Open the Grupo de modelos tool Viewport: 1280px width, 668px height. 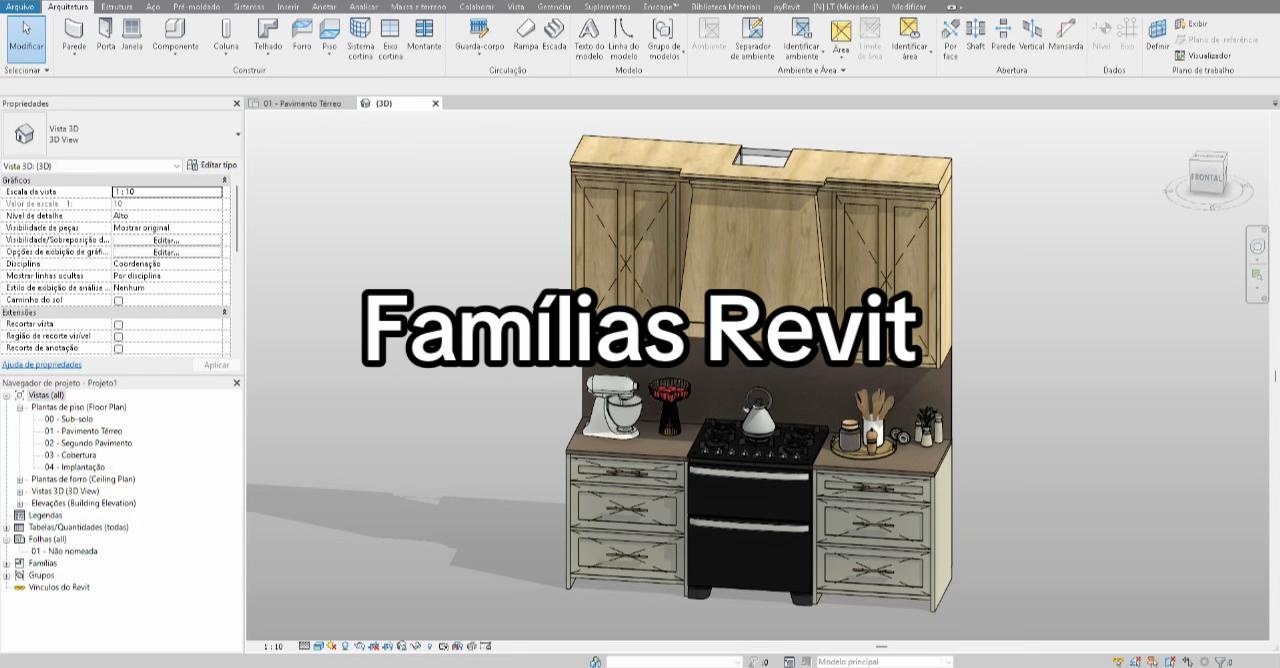pyautogui.click(x=664, y=39)
